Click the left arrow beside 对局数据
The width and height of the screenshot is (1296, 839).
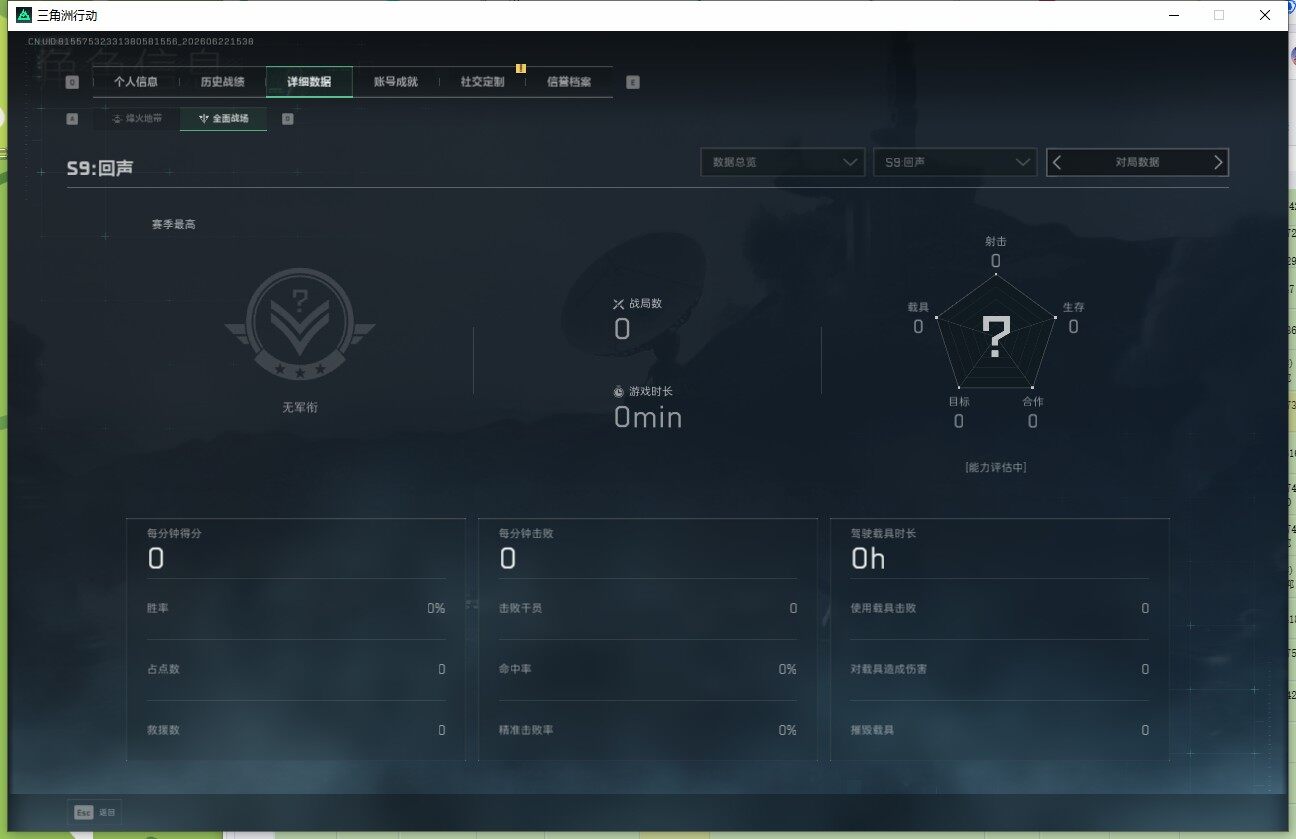[x=1058, y=162]
